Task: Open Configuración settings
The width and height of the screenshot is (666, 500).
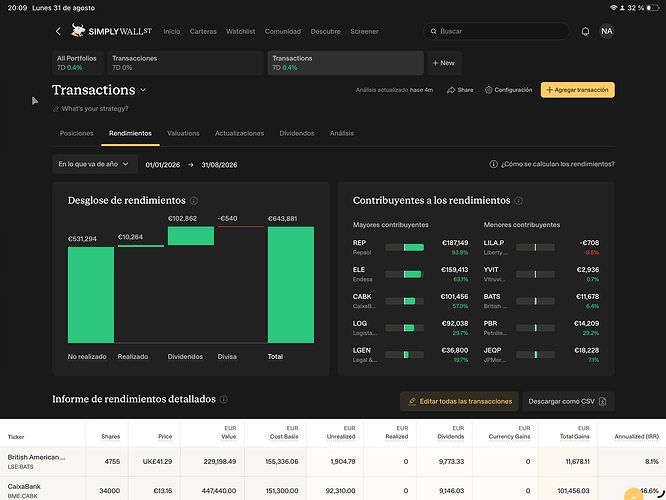Action: coord(508,90)
